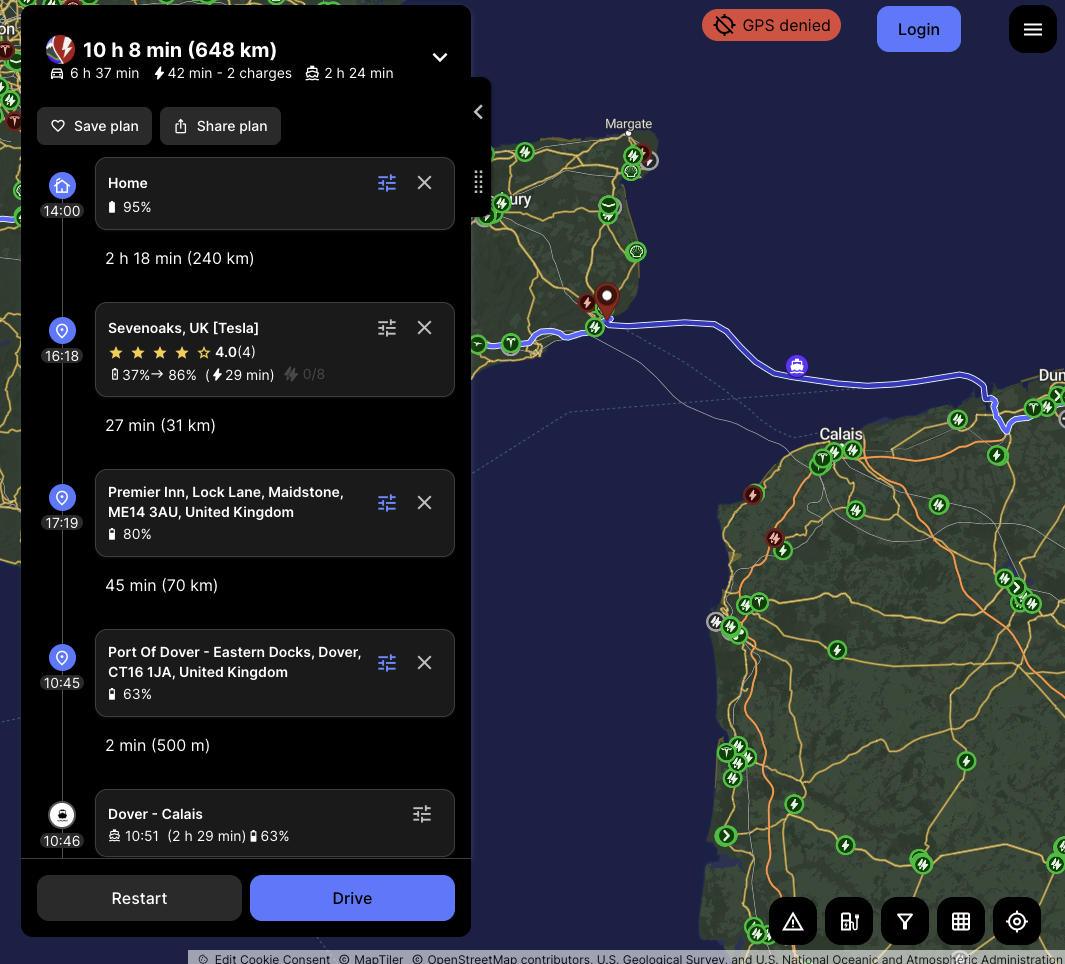Open settings for Sevenoaks Tesla charger

coord(387,328)
